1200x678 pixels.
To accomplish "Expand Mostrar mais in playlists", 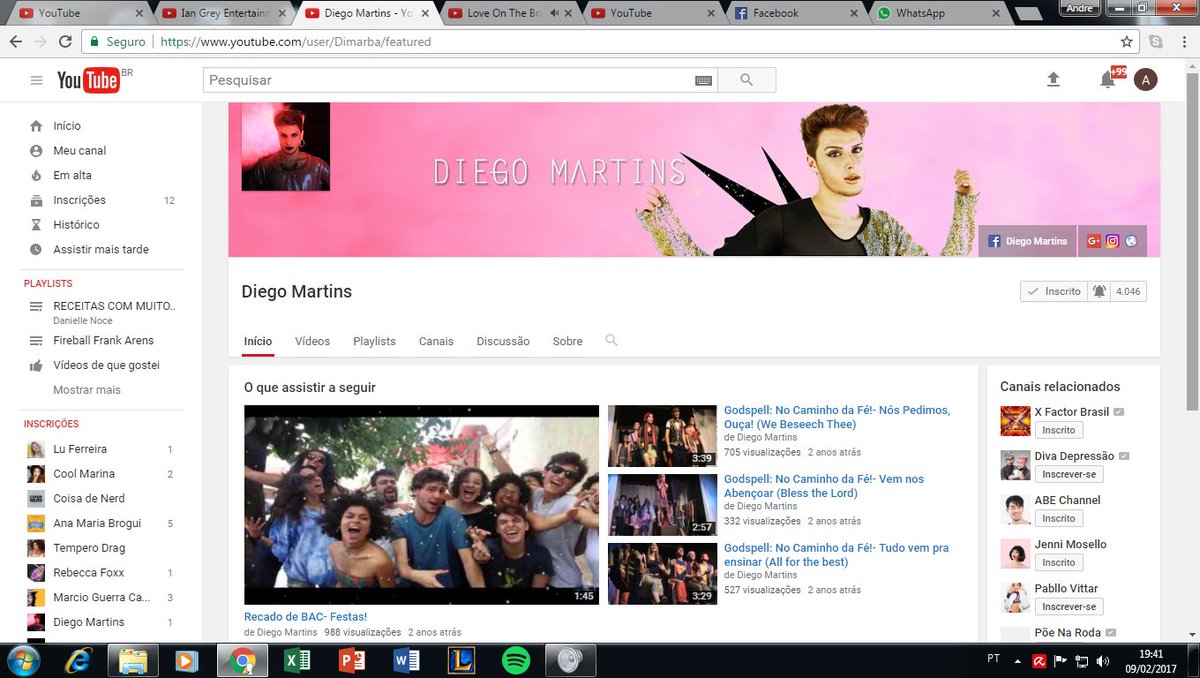I will click(x=87, y=390).
